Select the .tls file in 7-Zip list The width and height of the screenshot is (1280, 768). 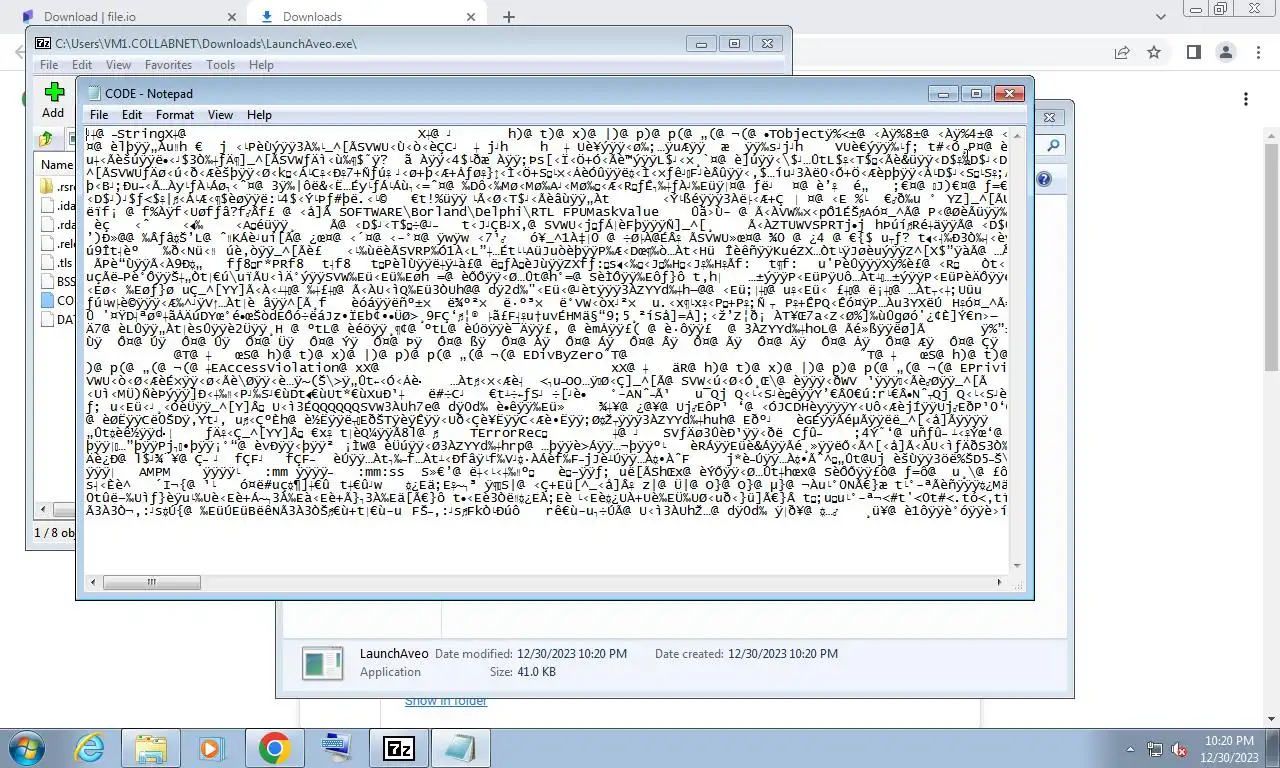[x=58, y=263]
